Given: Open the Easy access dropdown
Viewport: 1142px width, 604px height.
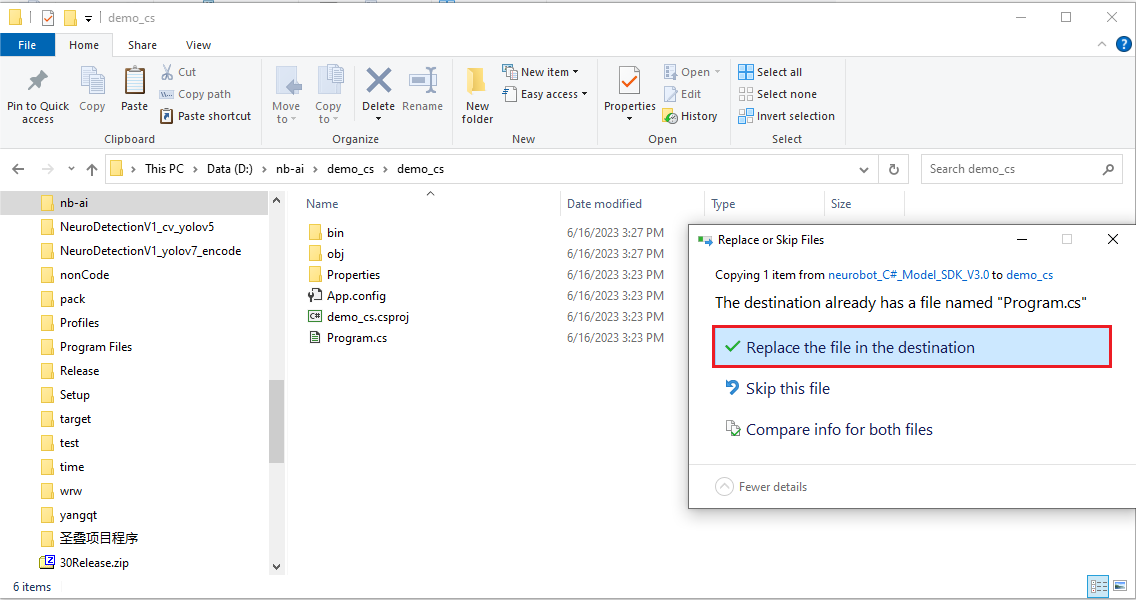Looking at the screenshot, I should pos(545,94).
